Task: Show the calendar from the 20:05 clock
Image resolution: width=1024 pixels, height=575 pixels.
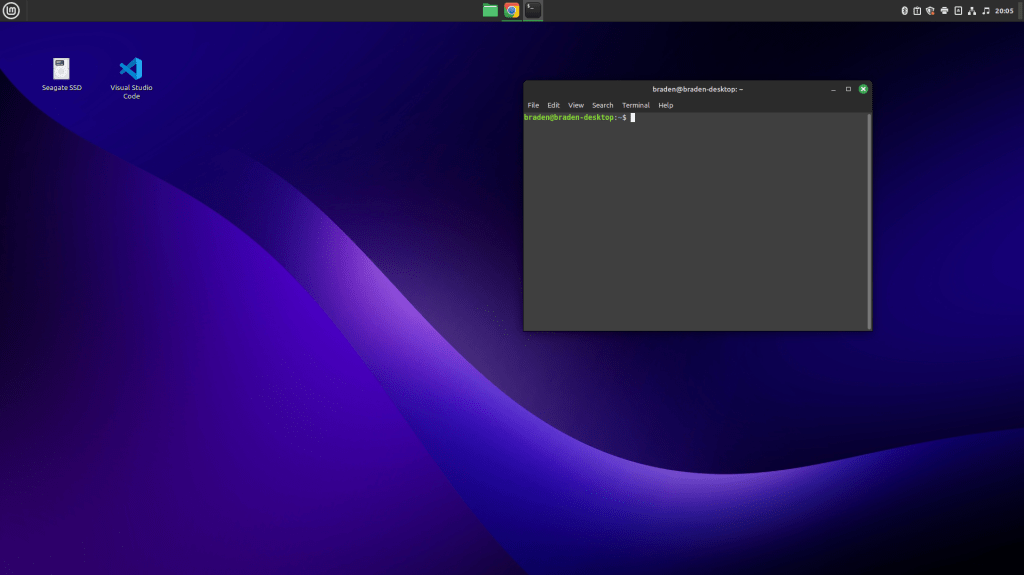Action: point(1004,11)
